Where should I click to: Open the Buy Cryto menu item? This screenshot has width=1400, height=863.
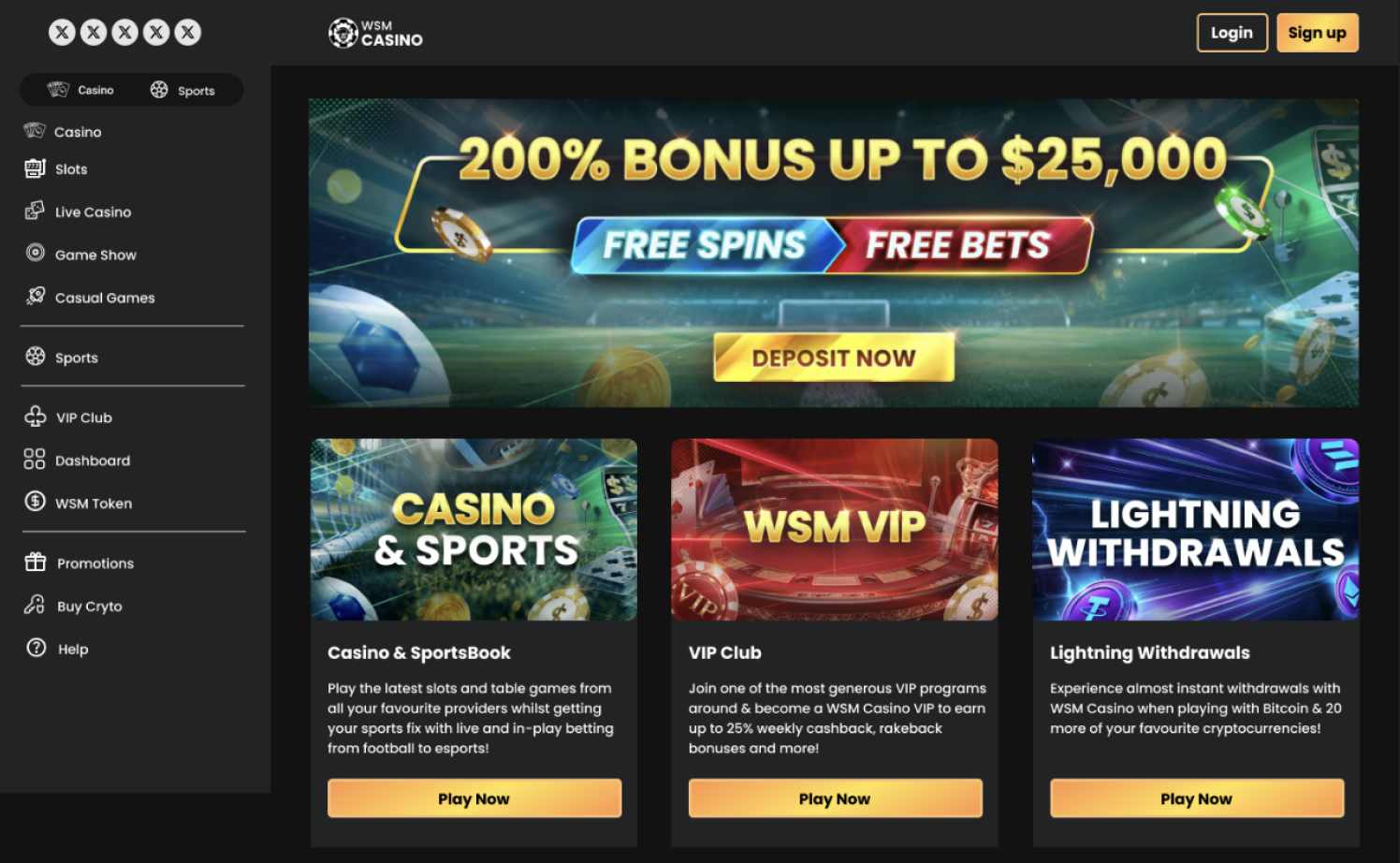click(x=75, y=606)
